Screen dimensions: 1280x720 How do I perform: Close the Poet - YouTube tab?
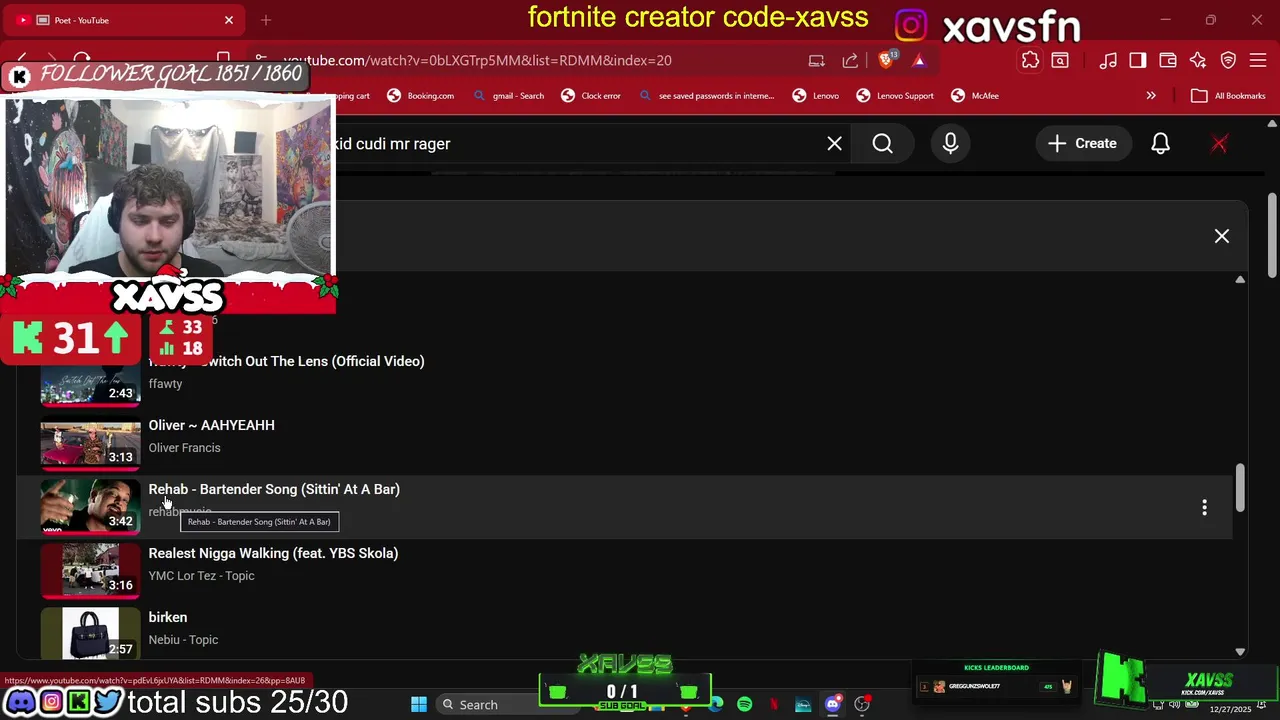point(229,20)
